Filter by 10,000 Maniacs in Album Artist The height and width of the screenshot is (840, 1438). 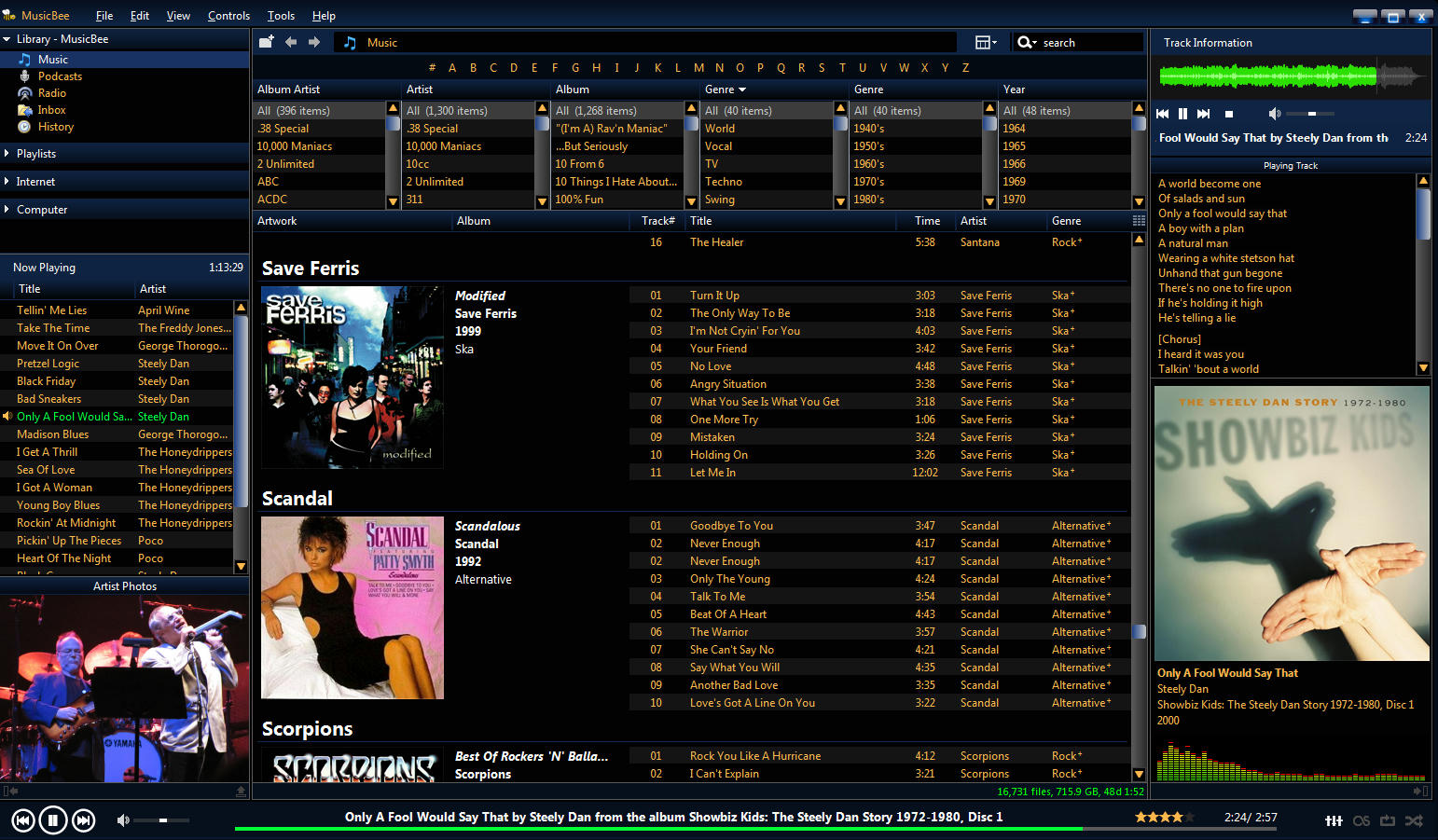295,146
